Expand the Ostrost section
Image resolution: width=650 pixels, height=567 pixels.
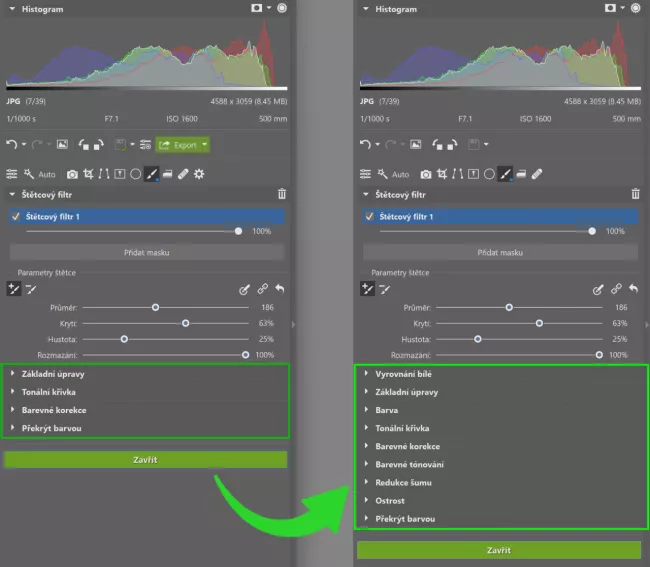pyautogui.click(x=390, y=500)
